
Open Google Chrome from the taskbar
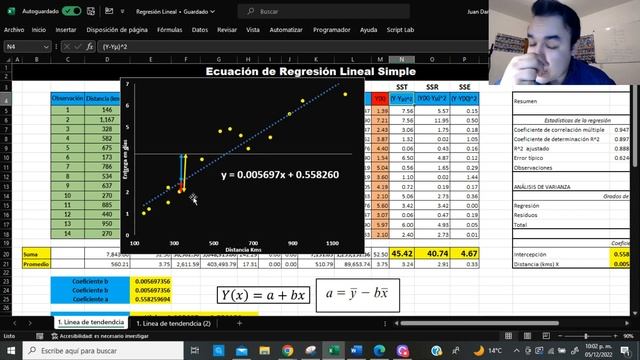point(287,351)
